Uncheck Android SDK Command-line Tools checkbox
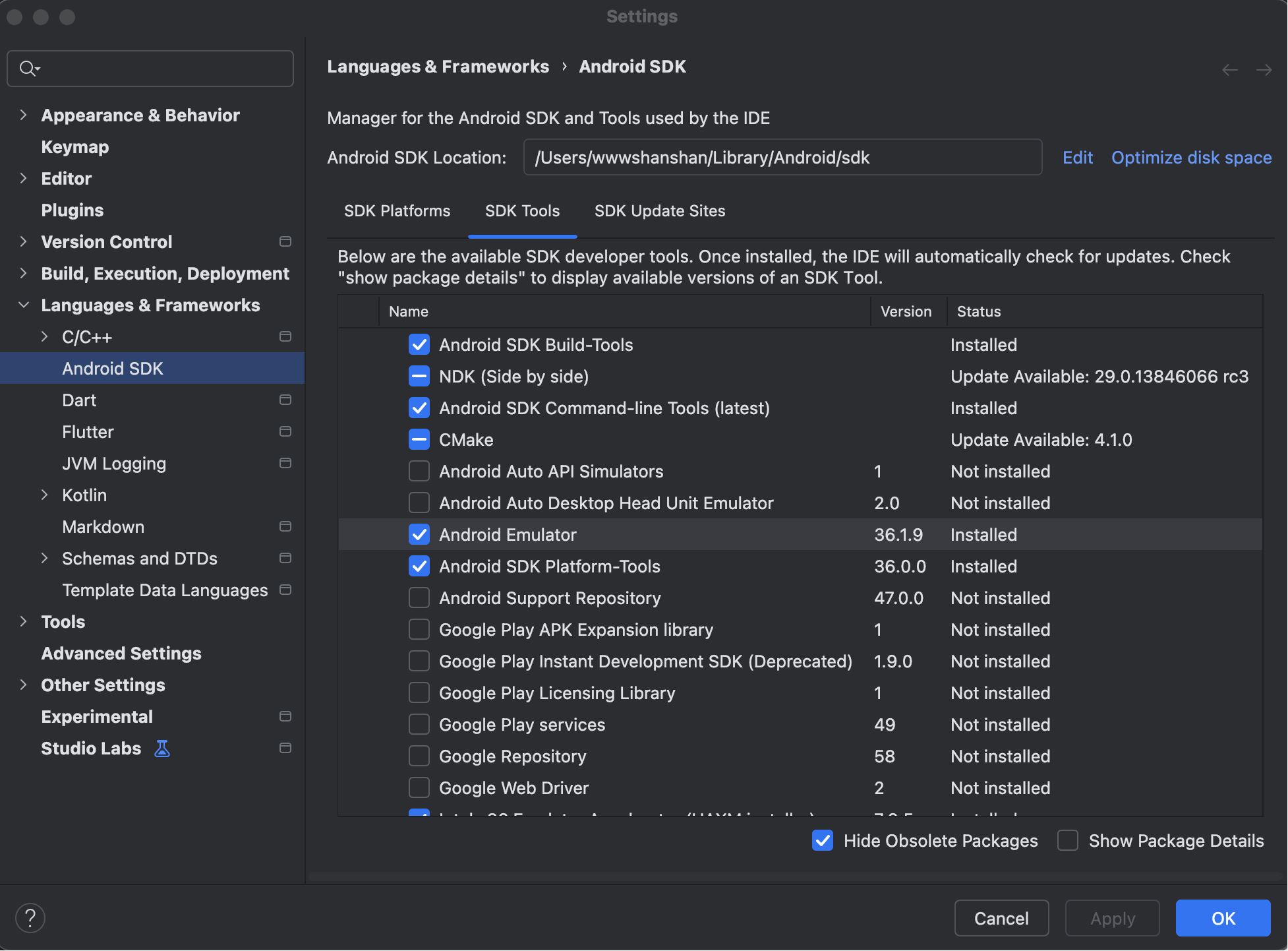Image resolution: width=1288 pixels, height=951 pixels. coord(419,408)
